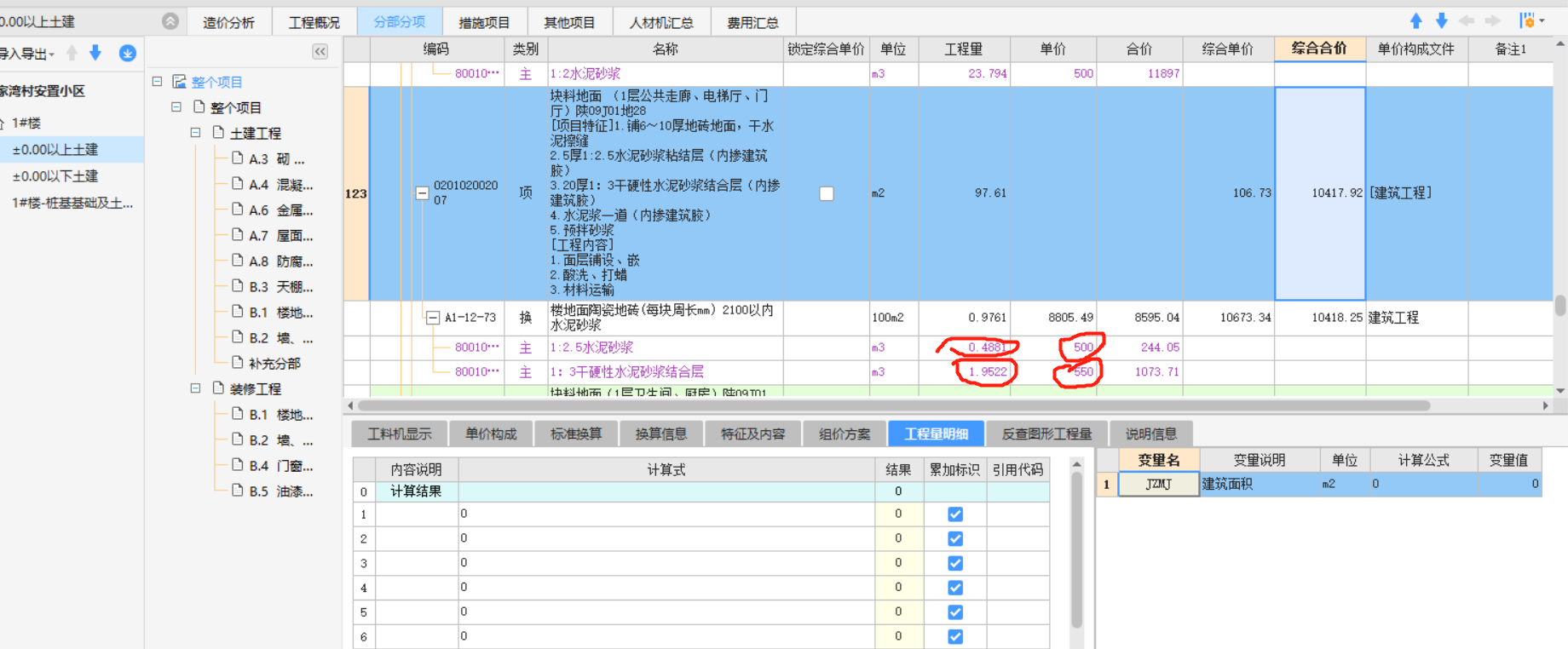Viewport: 1568px width, 649px height.
Task: Switch to the 造价分析 tab
Action: click(228, 22)
